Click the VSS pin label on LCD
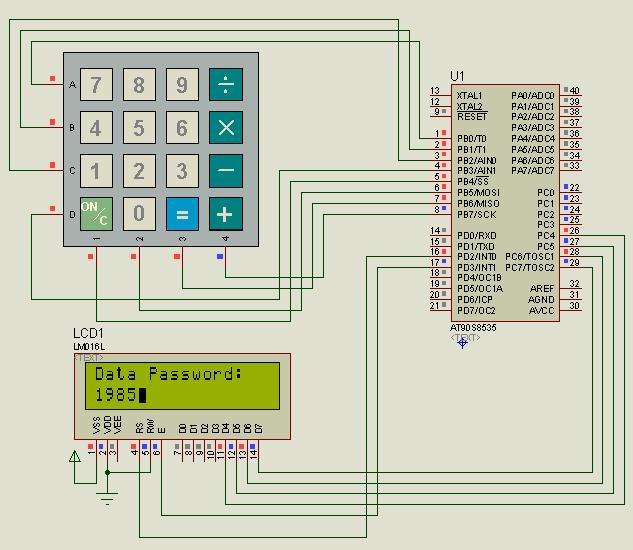 tap(96, 425)
